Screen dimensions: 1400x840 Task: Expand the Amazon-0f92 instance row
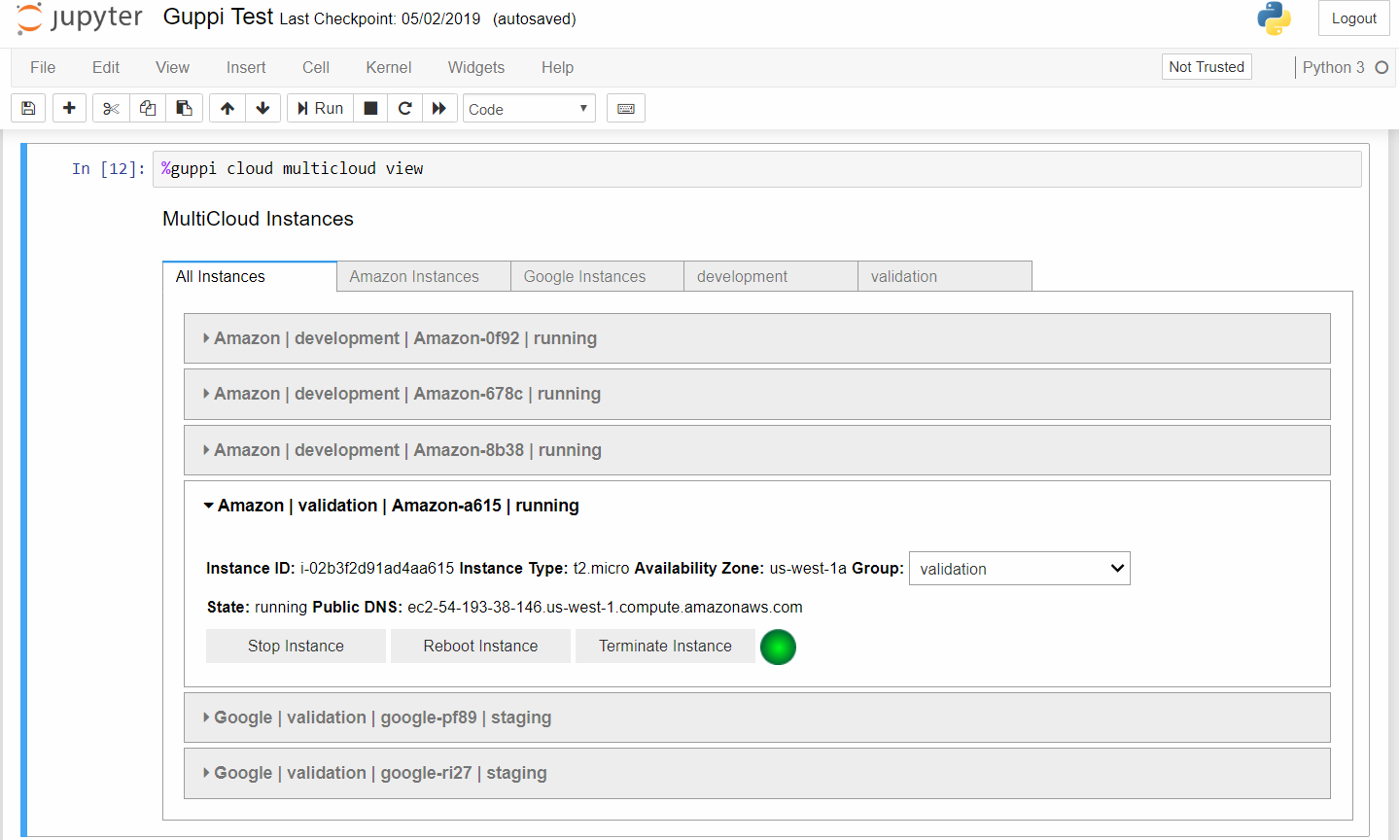click(756, 338)
